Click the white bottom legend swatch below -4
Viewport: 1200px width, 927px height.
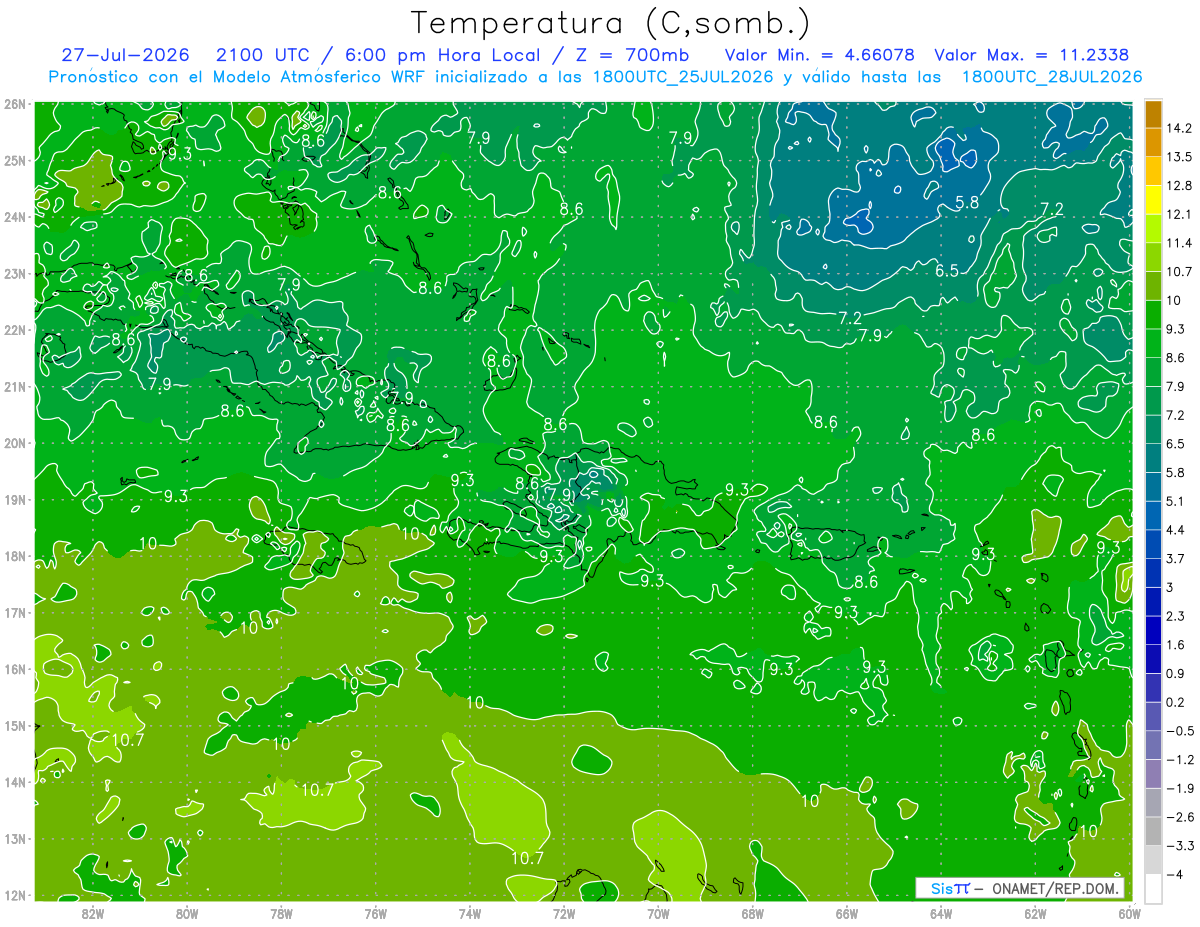[1153, 889]
